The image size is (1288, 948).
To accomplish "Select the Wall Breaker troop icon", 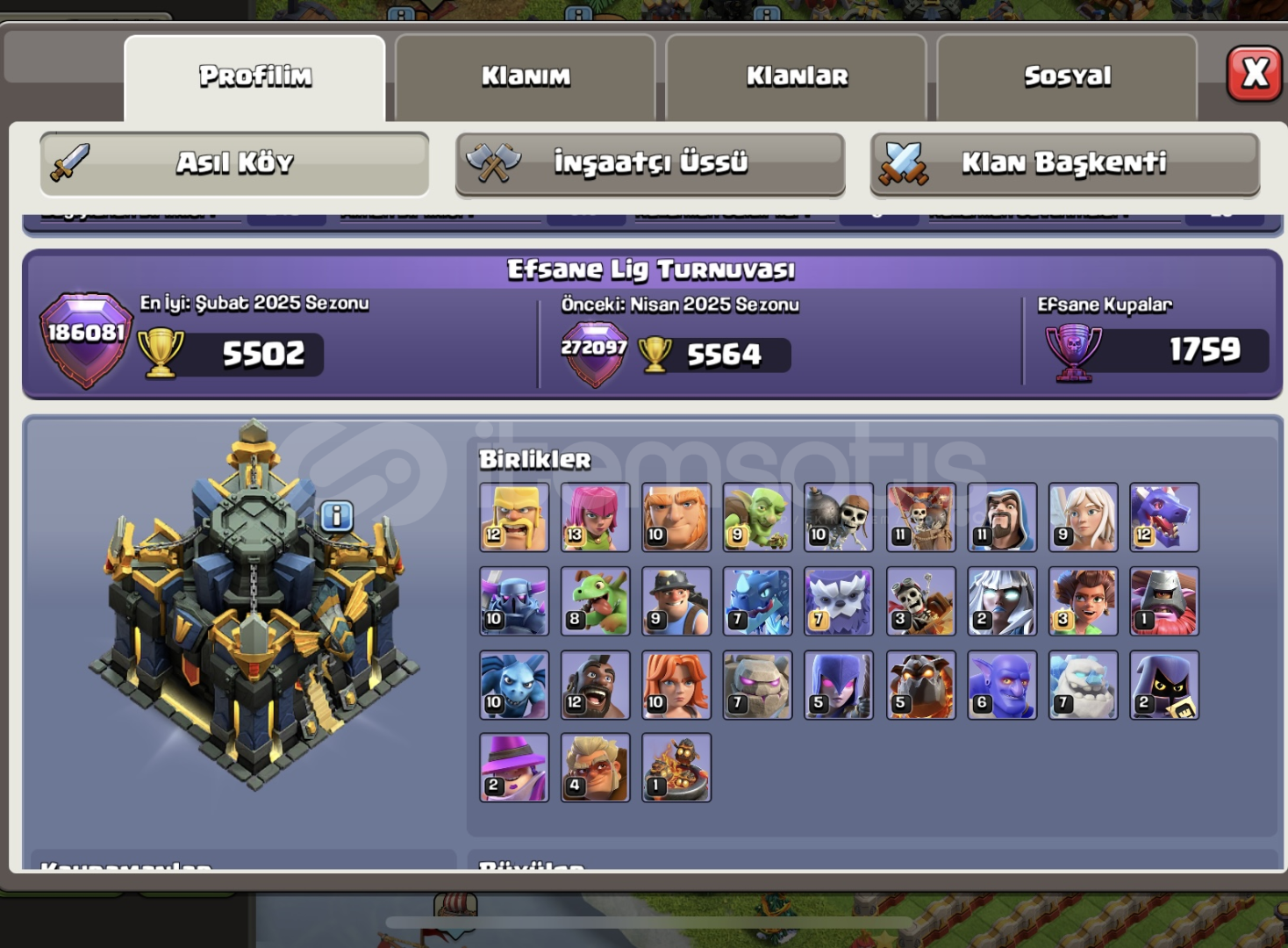I will (839, 517).
